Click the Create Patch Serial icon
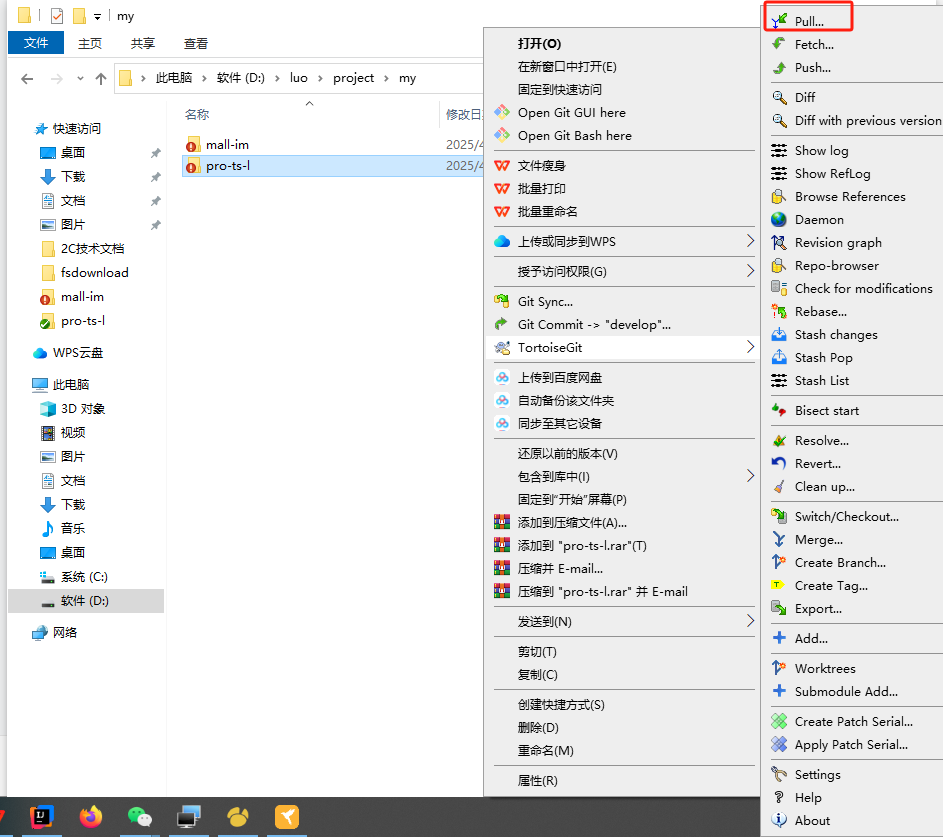The height and width of the screenshot is (837, 943). coord(779,721)
